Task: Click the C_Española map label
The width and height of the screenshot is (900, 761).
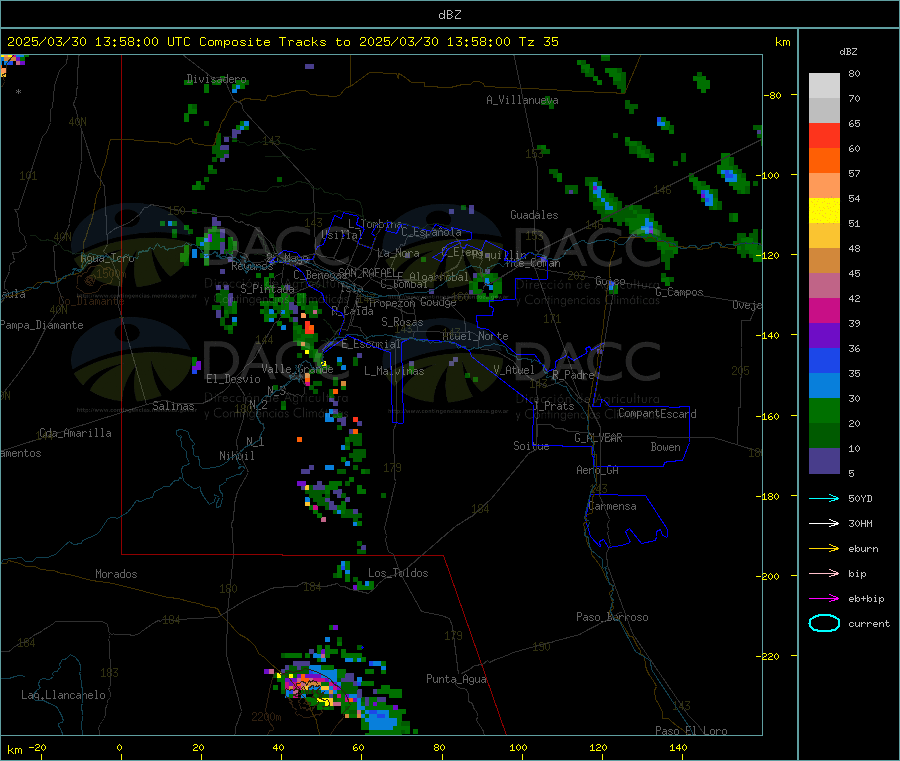Action: click(x=432, y=232)
